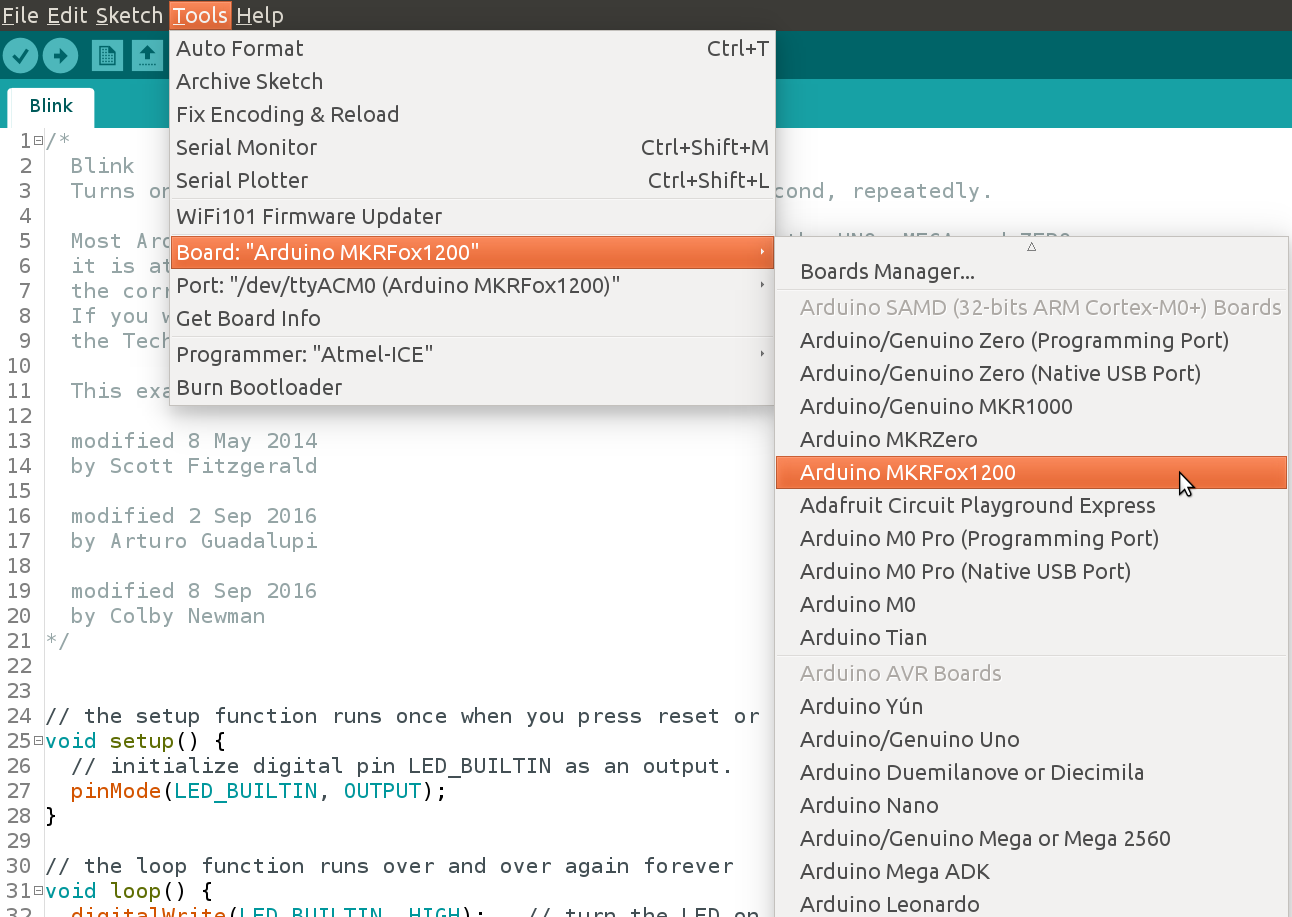Open the Serial Monitor
This screenshot has height=917, width=1292.
point(472,147)
